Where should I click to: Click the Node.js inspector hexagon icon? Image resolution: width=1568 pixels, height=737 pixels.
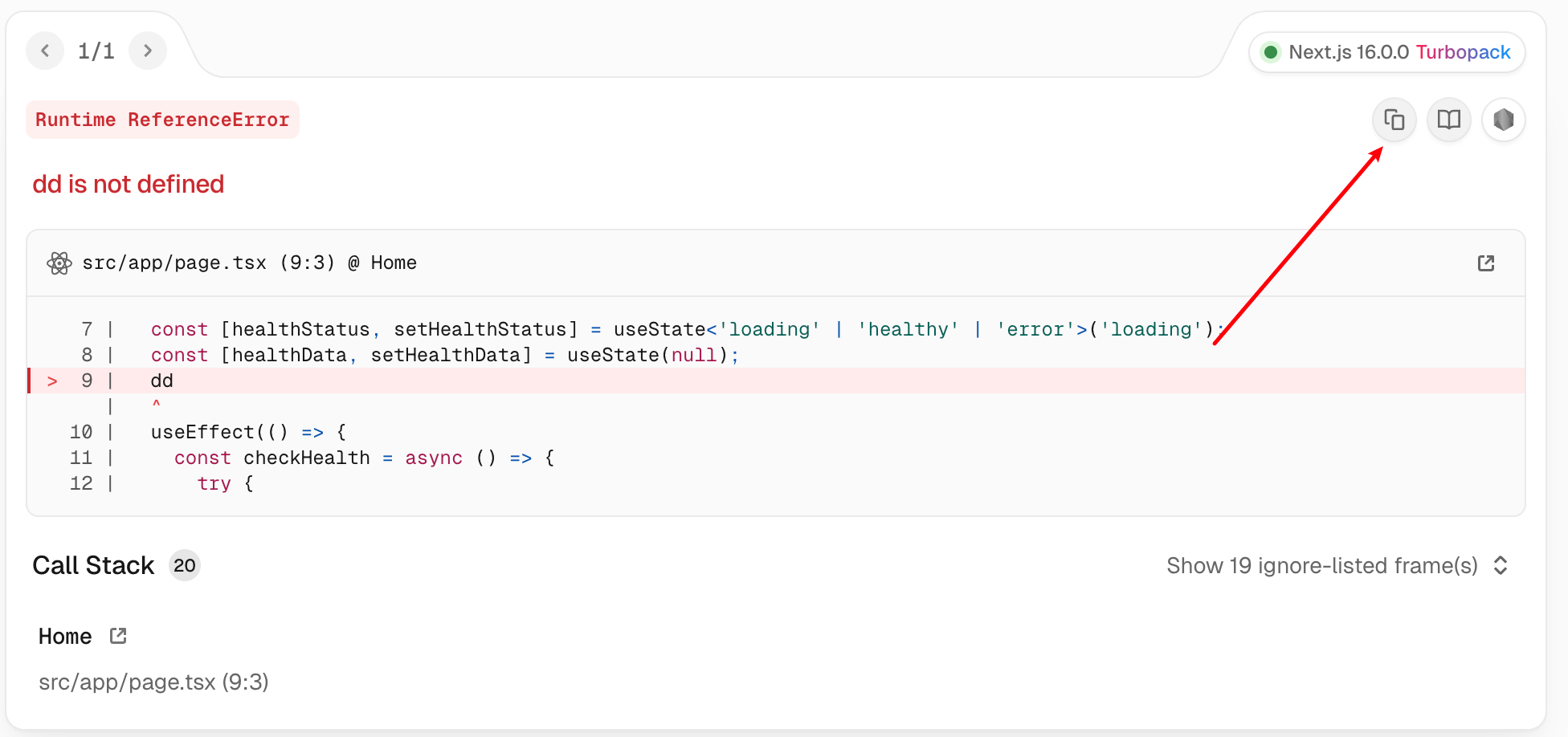coord(1503,120)
